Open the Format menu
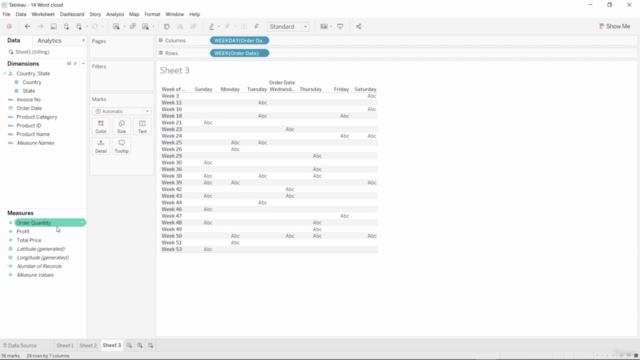The width and height of the screenshot is (640, 360). point(152,14)
